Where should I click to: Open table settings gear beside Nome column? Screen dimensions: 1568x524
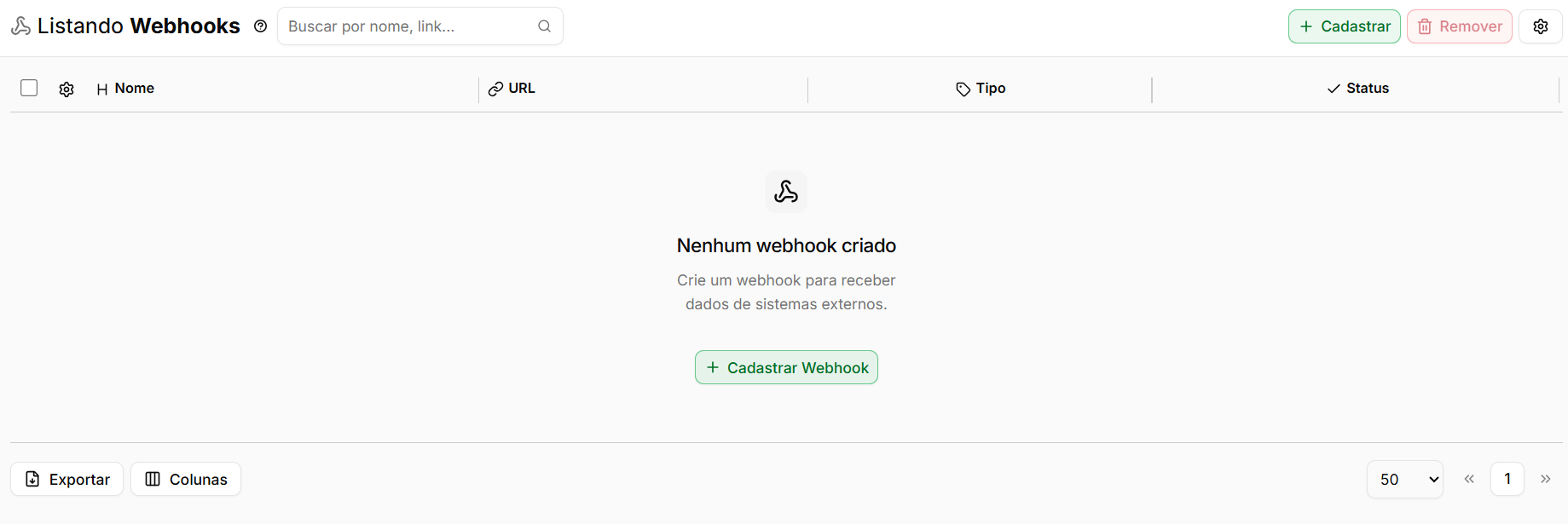pos(67,89)
